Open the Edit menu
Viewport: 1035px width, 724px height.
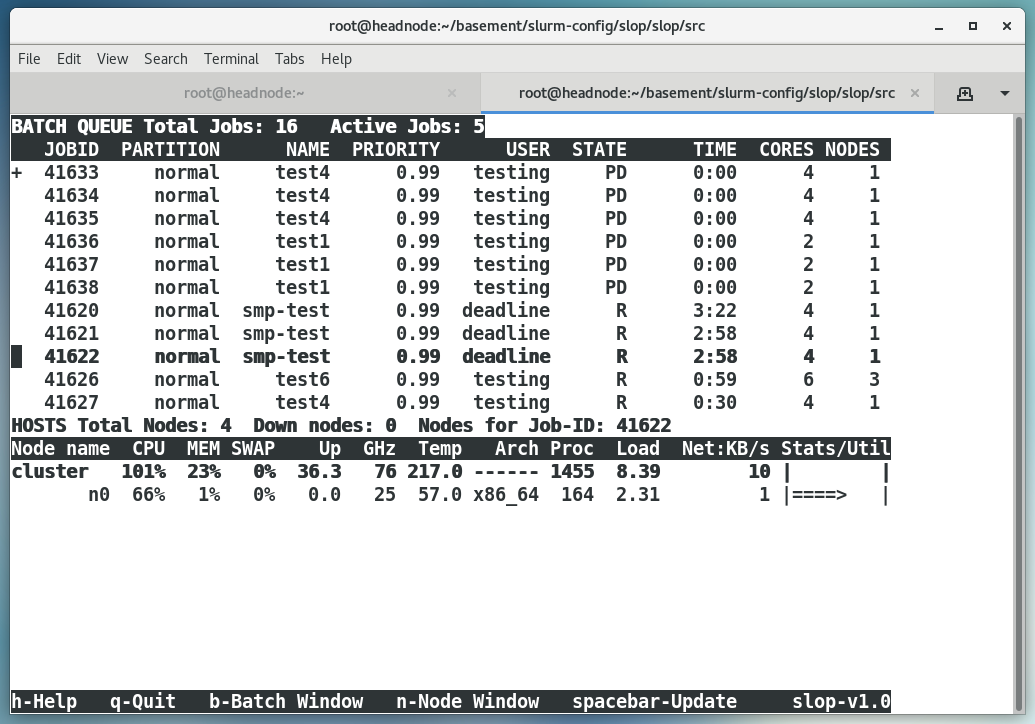coord(69,59)
